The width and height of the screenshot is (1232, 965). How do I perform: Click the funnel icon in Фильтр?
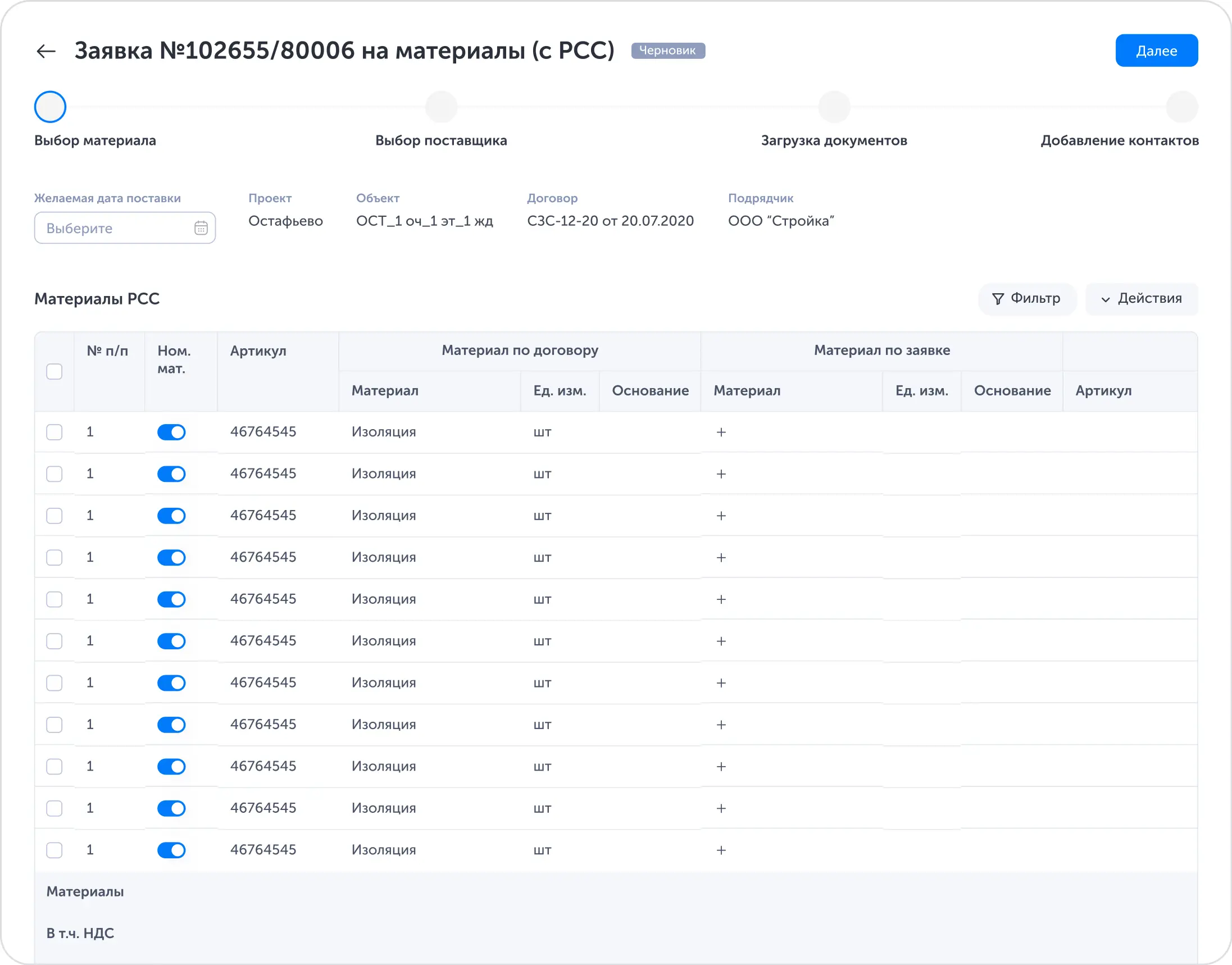click(998, 299)
